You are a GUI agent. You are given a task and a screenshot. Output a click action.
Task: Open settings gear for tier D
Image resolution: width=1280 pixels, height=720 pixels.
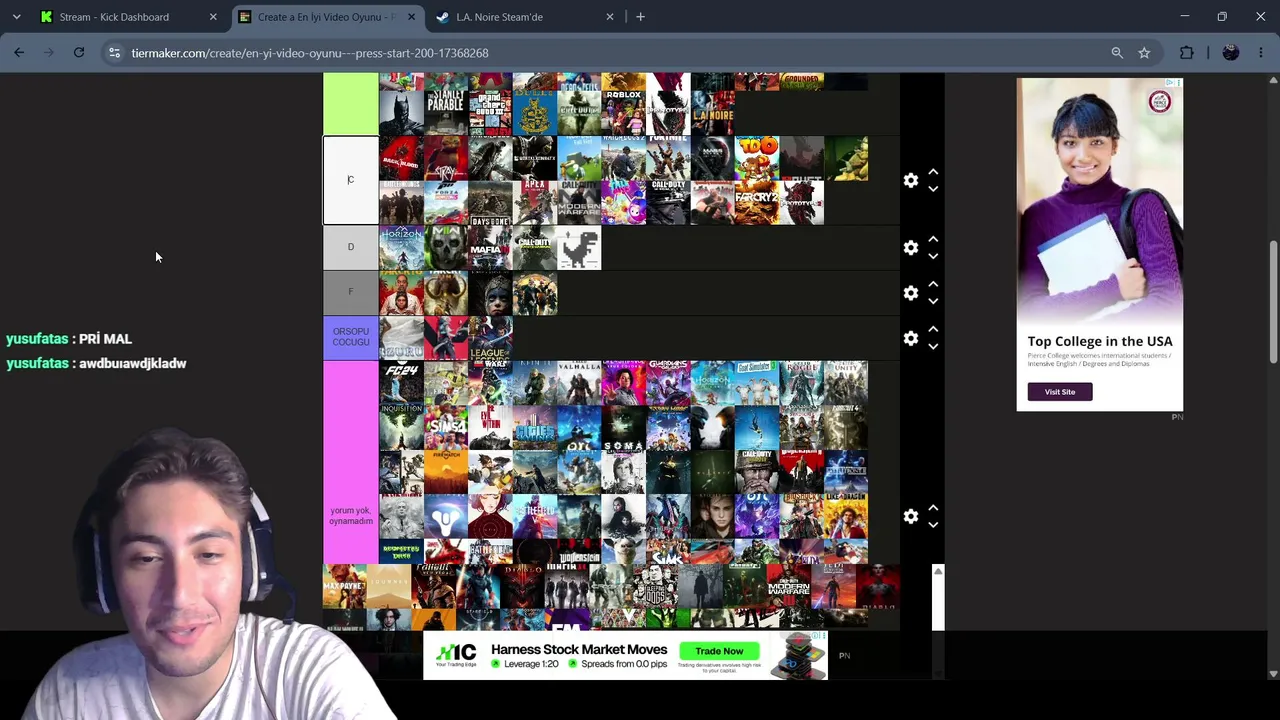point(910,248)
